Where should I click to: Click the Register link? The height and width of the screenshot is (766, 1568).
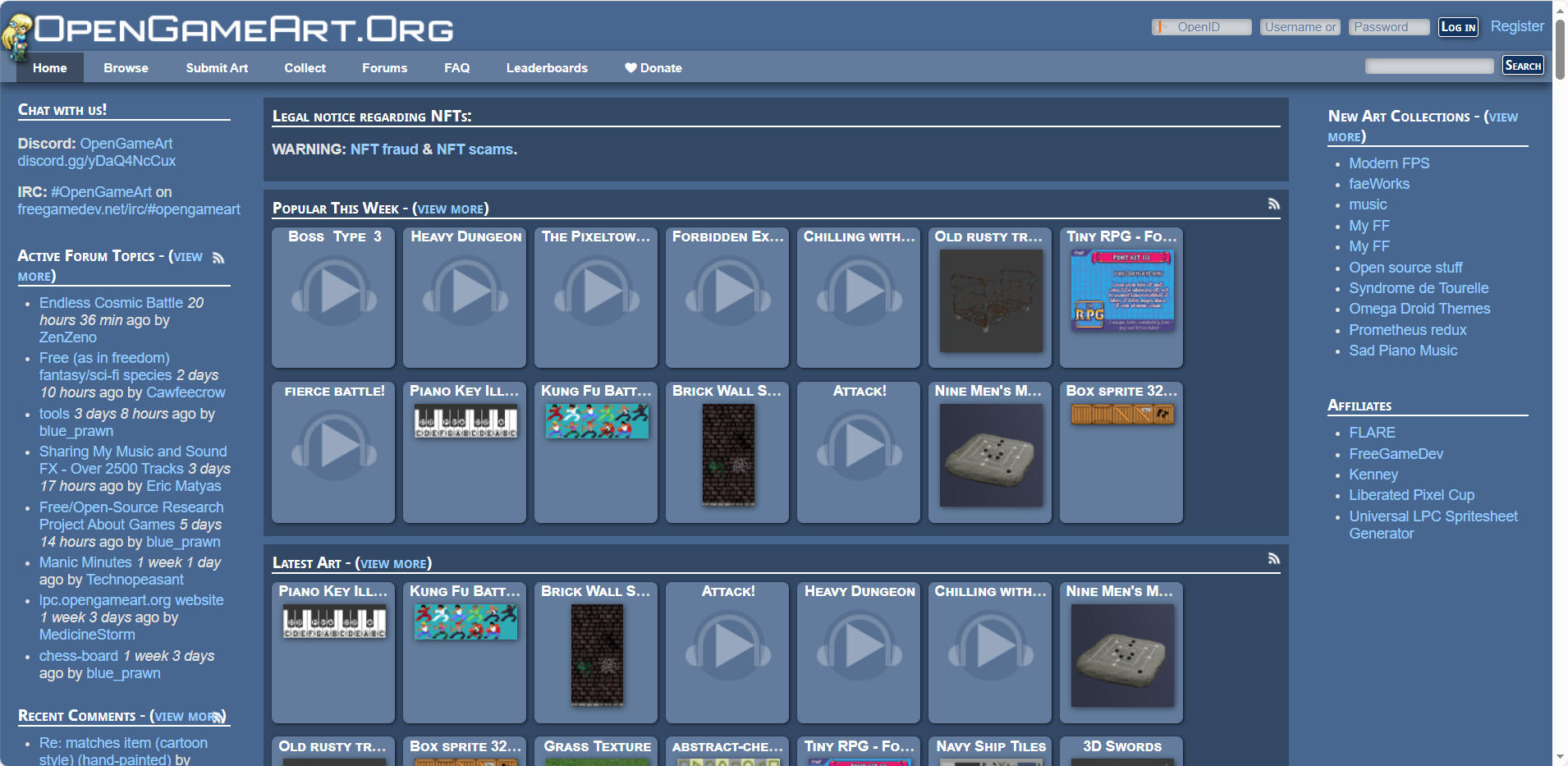pos(1516,26)
